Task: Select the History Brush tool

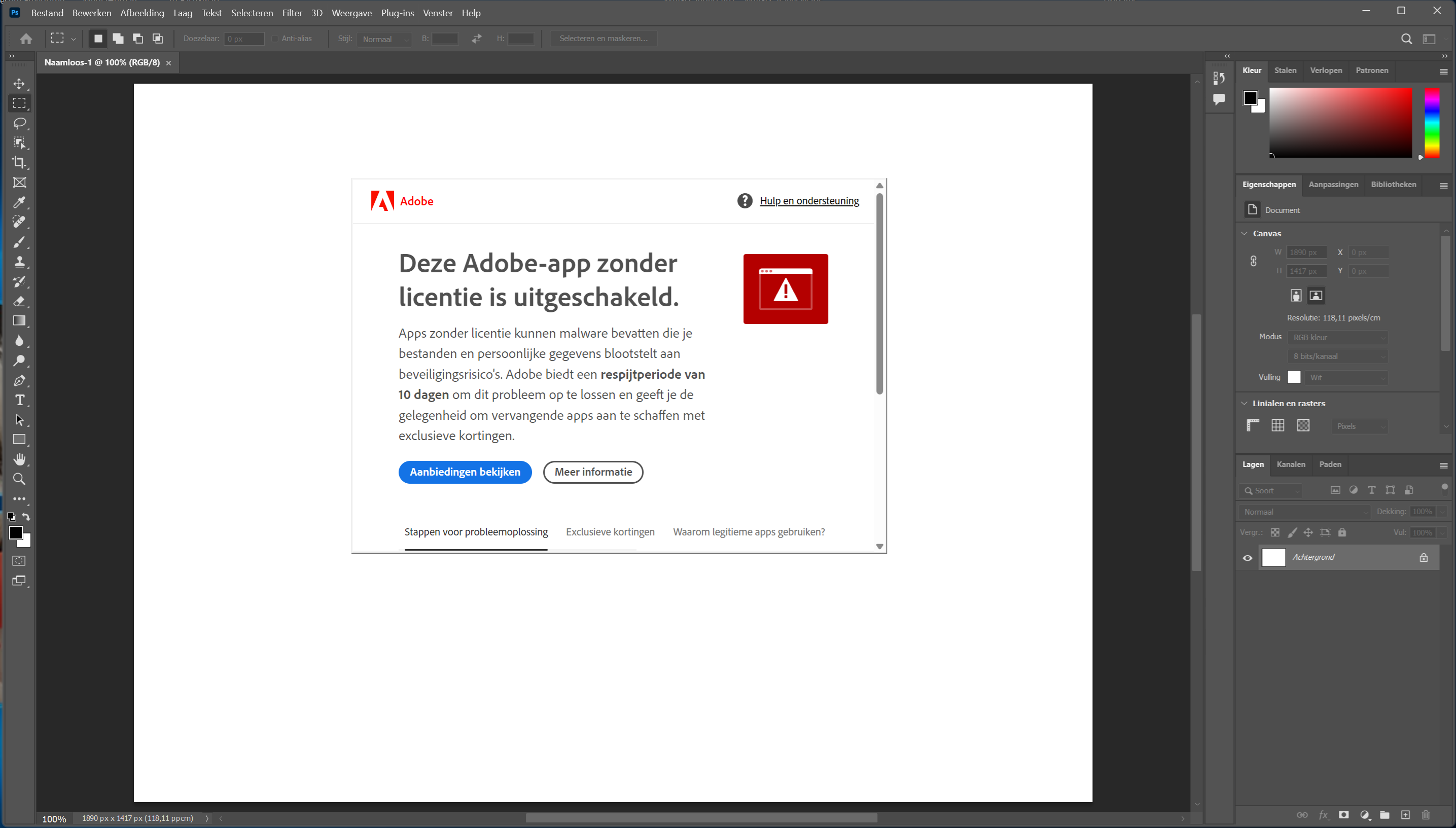Action: [x=19, y=281]
